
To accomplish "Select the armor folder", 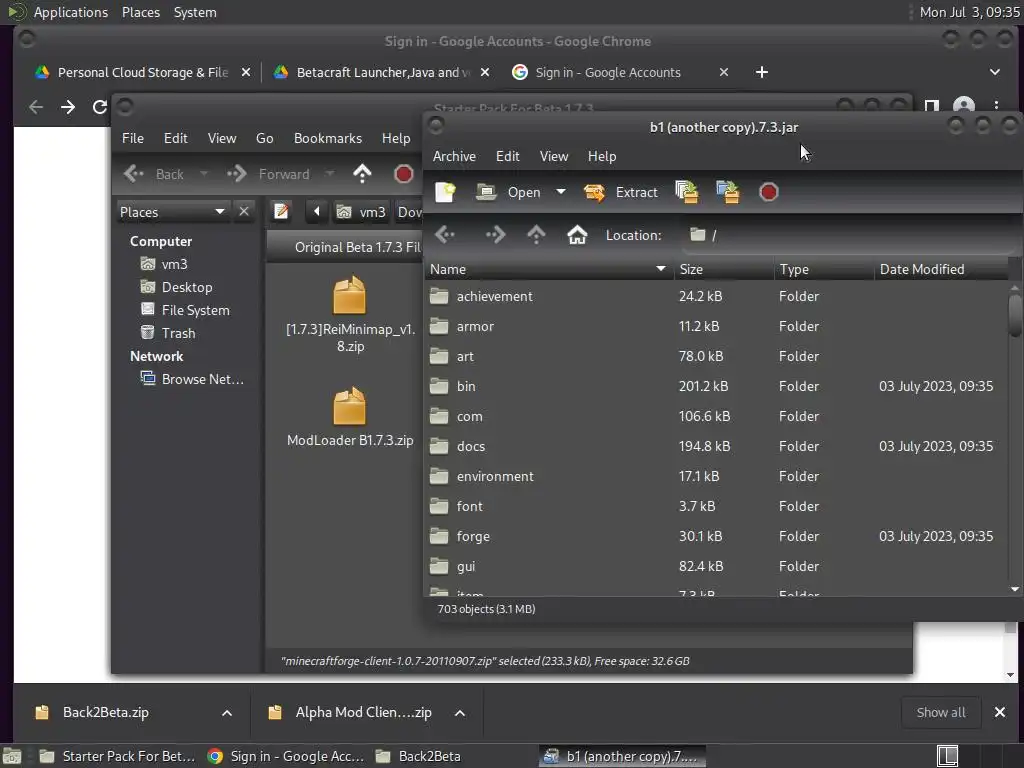I will pos(715,327).
